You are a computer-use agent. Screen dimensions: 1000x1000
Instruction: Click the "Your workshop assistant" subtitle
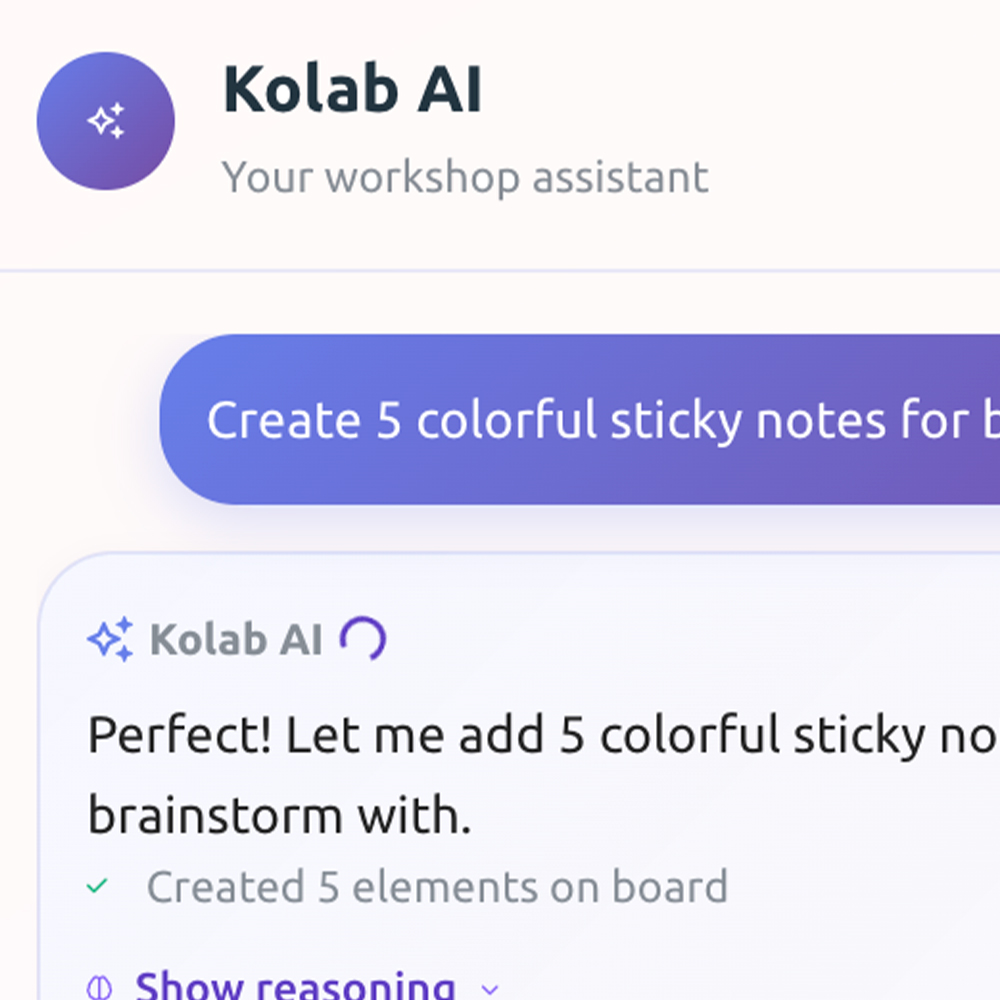click(x=465, y=177)
